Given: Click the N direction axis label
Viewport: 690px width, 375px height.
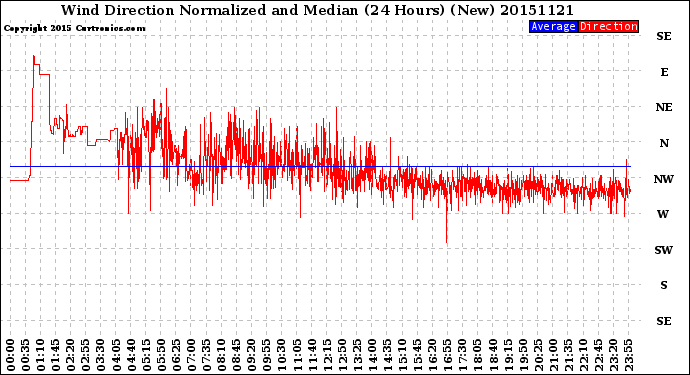Looking at the screenshot, I should pos(664,143).
